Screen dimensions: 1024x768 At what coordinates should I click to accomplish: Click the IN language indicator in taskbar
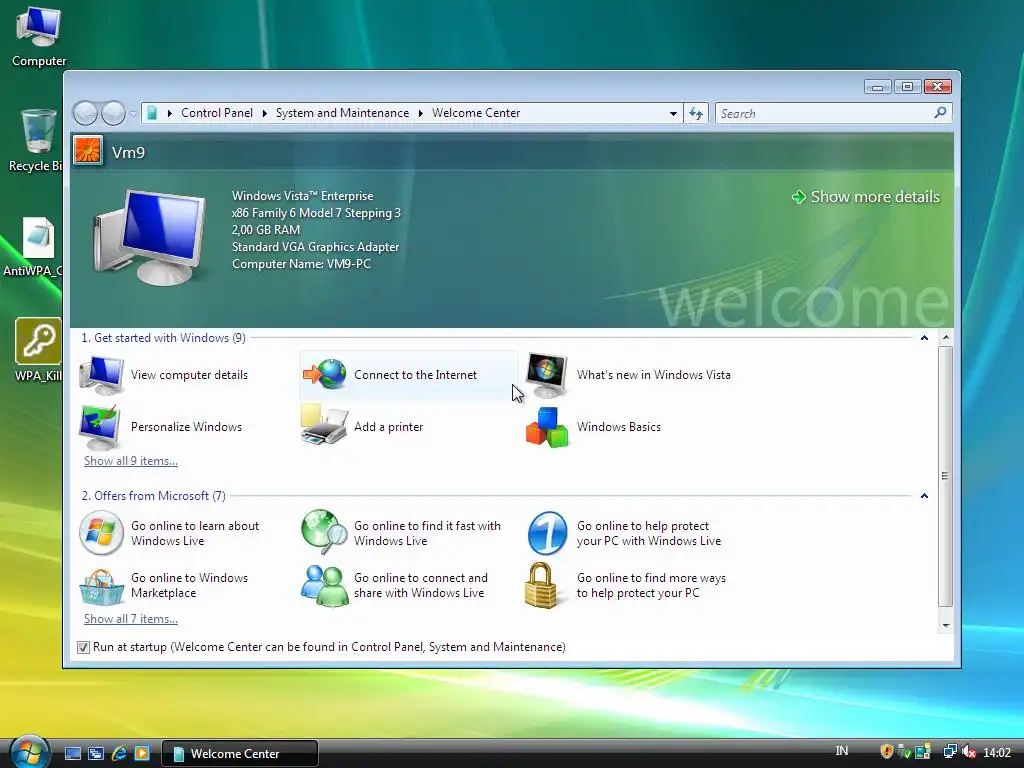click(x=842, y=751)
